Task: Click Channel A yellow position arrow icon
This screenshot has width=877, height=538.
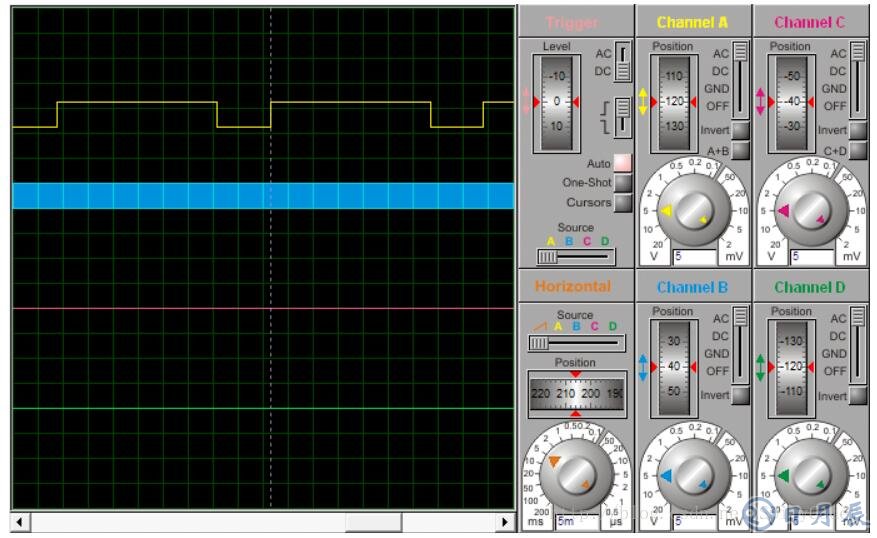Action: tap(643, 102)
